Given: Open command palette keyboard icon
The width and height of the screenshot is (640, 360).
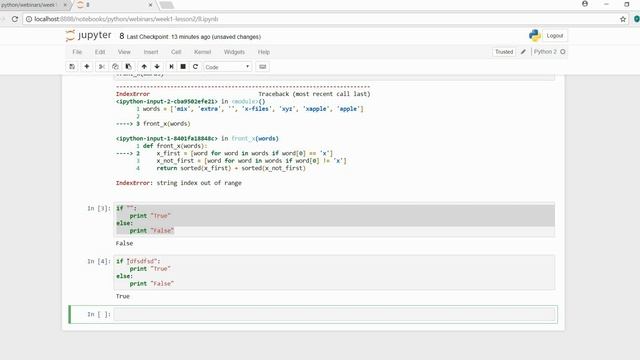Looking at the screenshot, I should coord(262,67).
